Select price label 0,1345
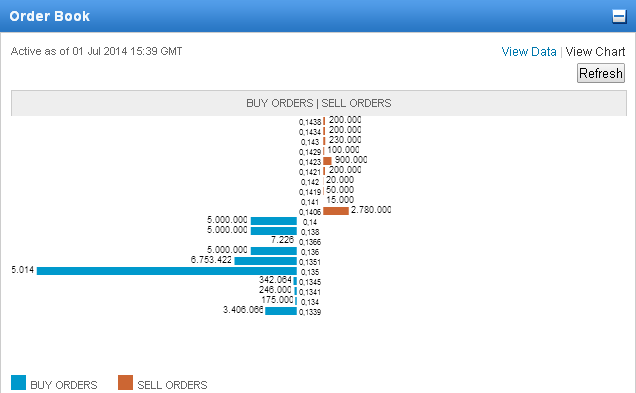 tap(310, 282)
